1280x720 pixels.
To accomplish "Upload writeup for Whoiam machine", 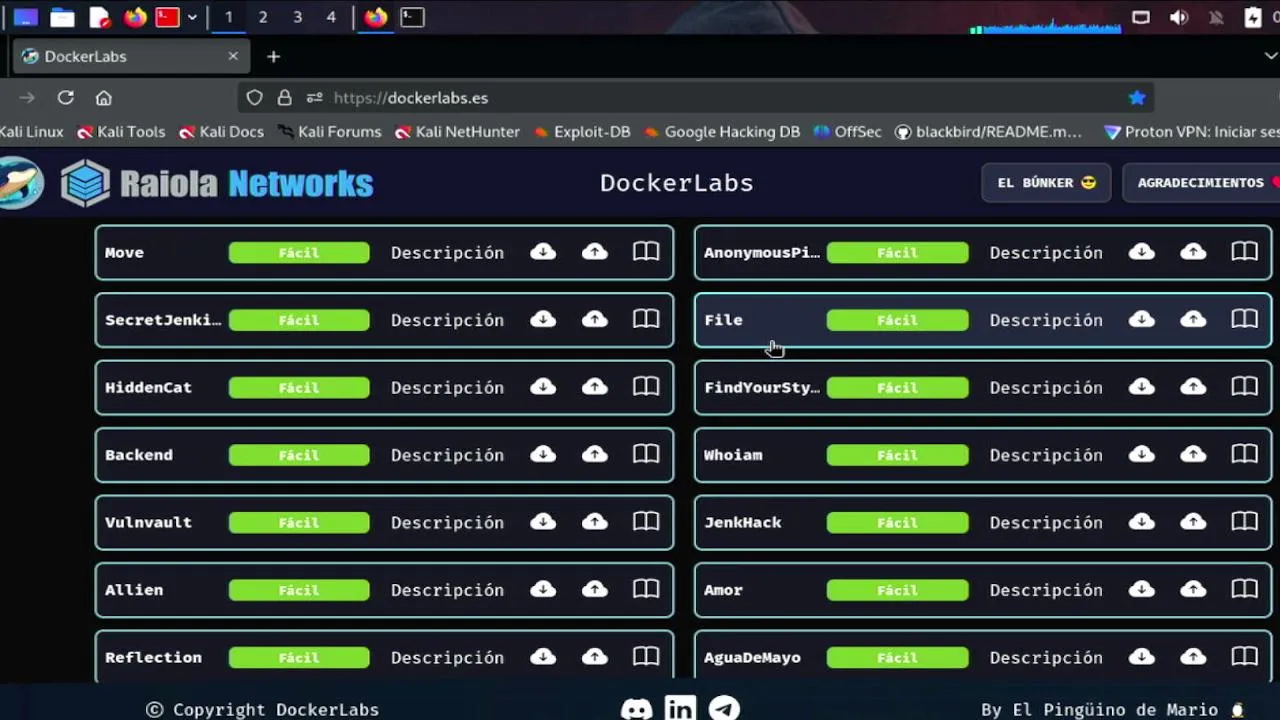I will (x=1193, y=454).
